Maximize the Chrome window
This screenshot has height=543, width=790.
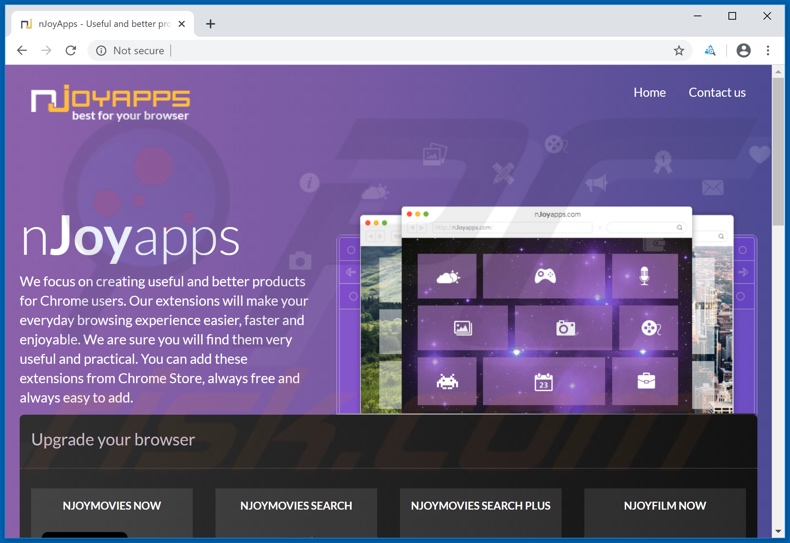[x=732, y=16]
